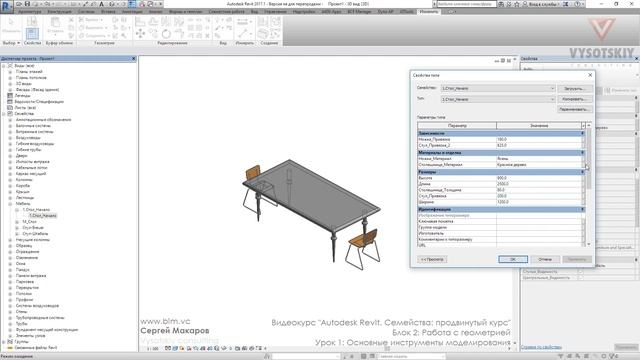Click the Красное дерево material value cell
Image resolution: width=640 pixels, height=360 pixels.
click(539, 165)
